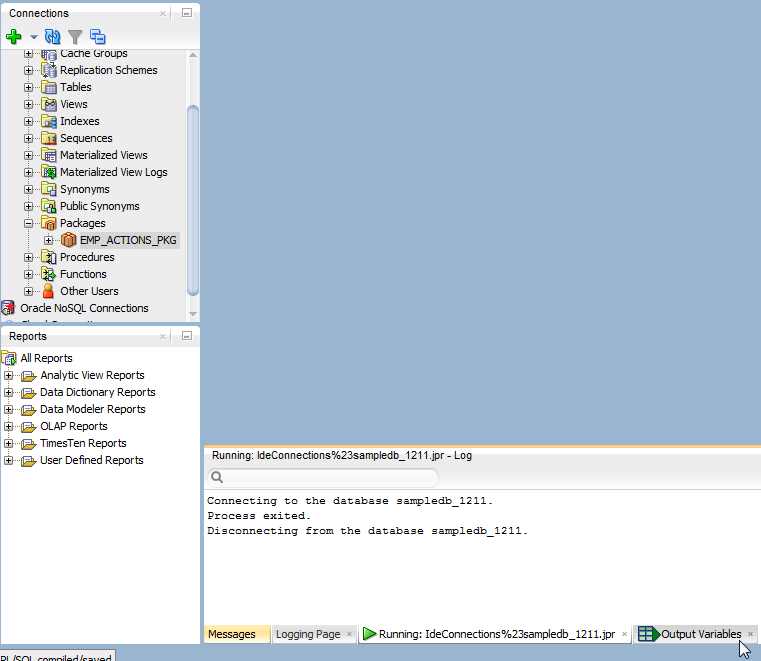This screenshot has height=661, width=761.
Task: Expand the Sequences node
Action: (29, 138)
